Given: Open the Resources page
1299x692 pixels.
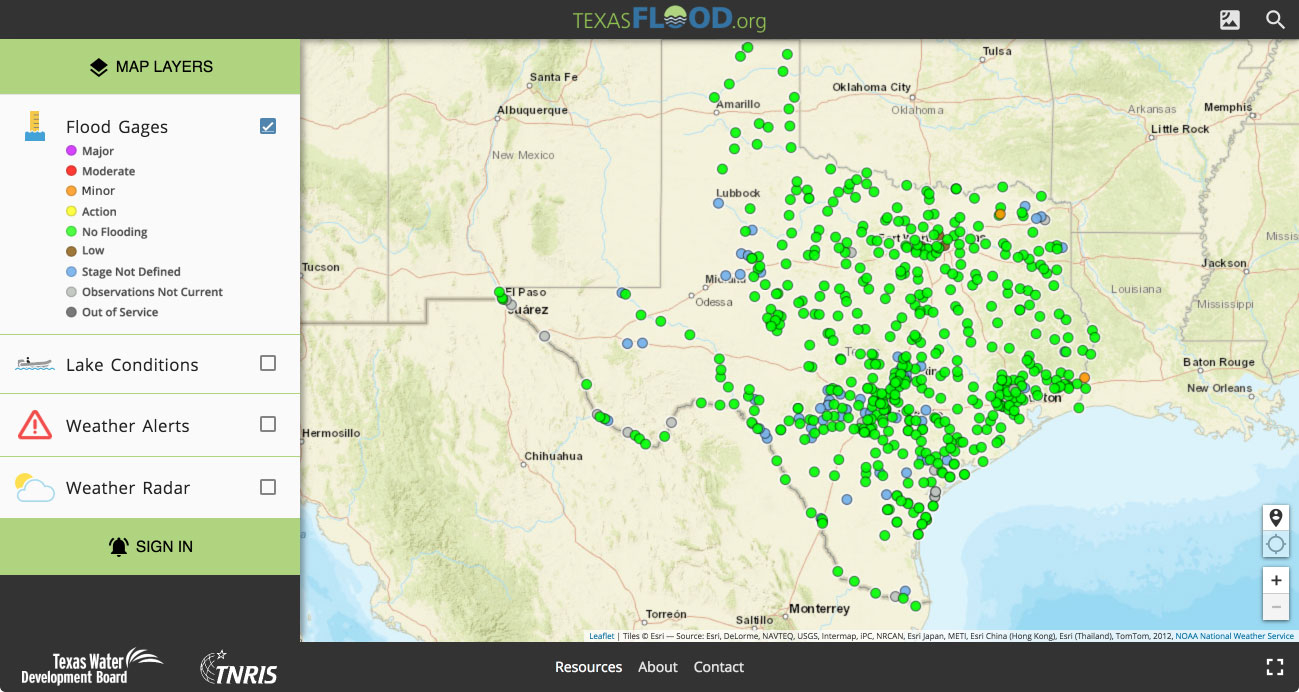Looking at the screenshot, I should click(x=588, y=667).
